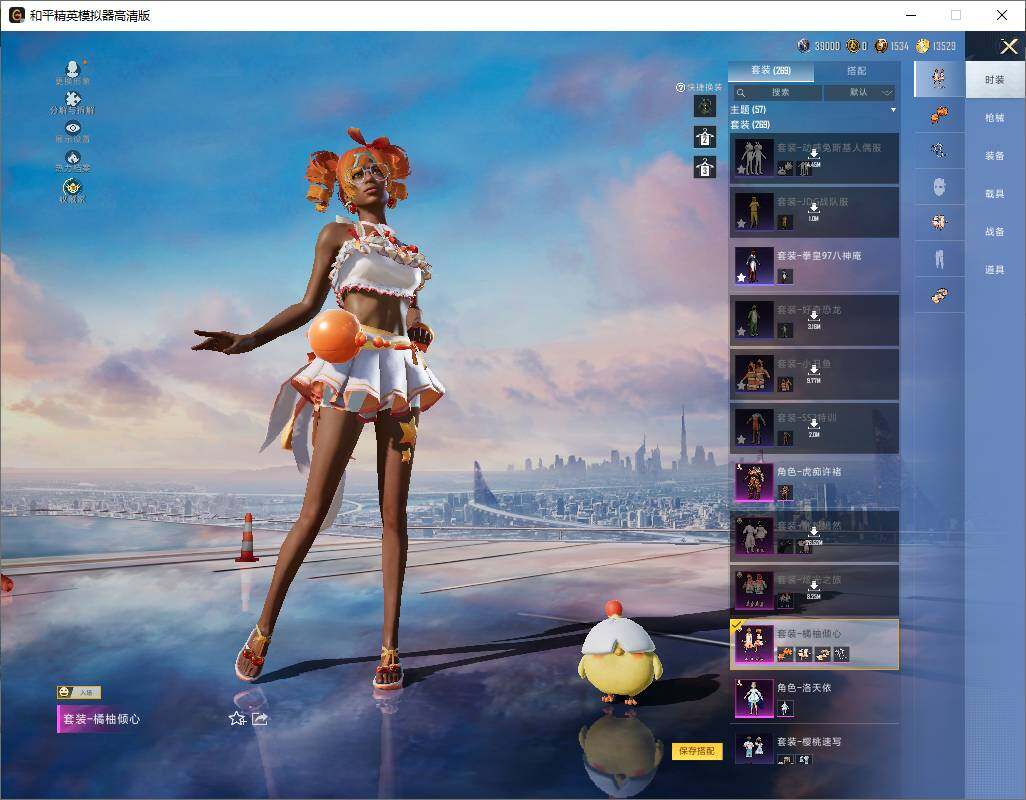
Task: Download the 套装-动感兔斯基人偶服 outfit
Action: click(813, 155)
